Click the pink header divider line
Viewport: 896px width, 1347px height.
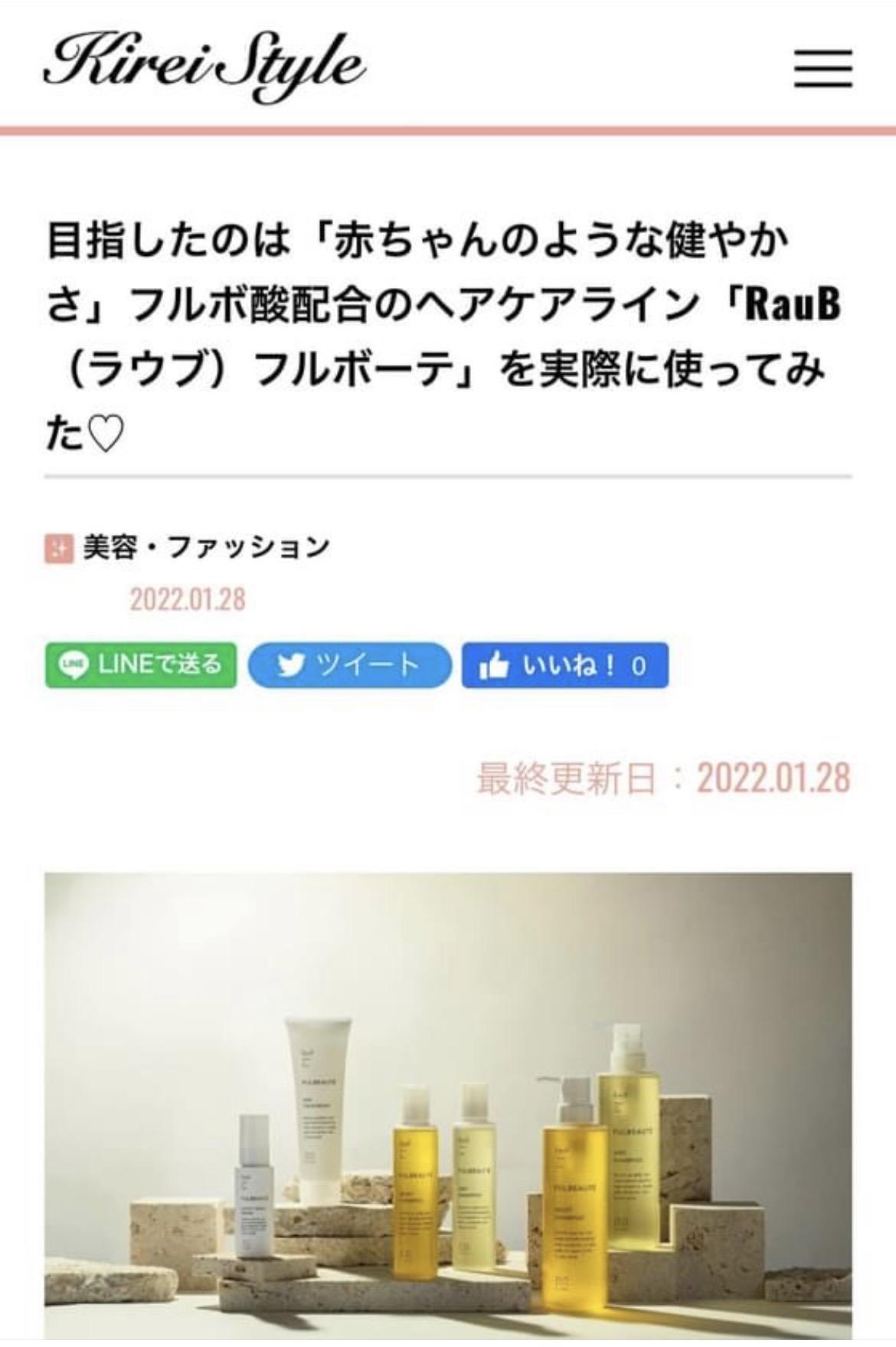448,130
